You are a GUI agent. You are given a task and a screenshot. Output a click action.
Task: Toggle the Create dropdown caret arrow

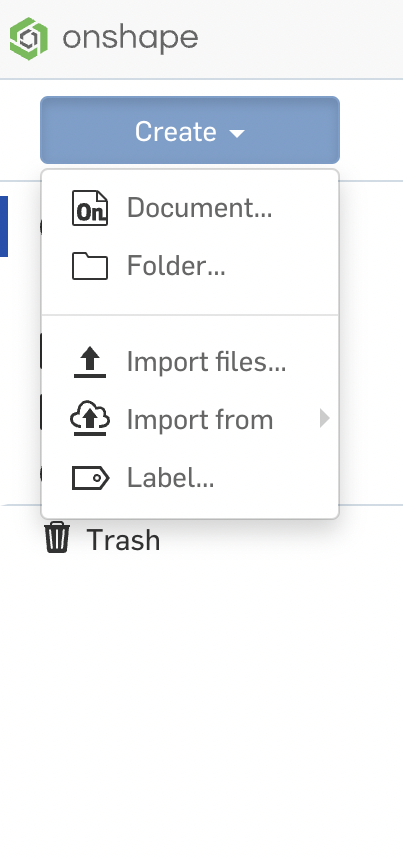(x=237, y=133)
